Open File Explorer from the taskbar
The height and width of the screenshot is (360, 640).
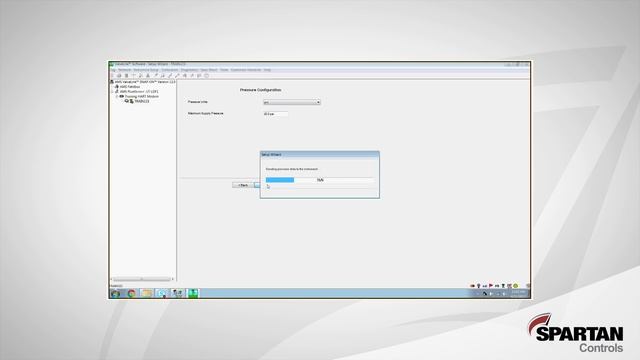[x=147, y=293]
